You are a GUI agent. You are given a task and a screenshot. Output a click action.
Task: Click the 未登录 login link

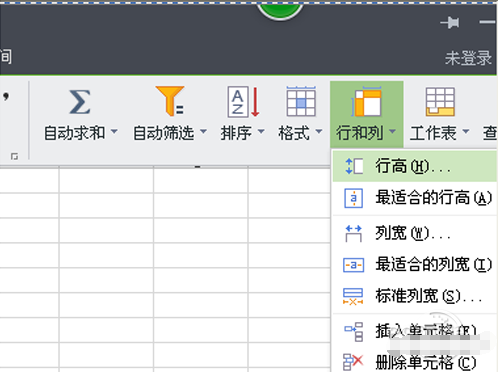coord(468,58)
